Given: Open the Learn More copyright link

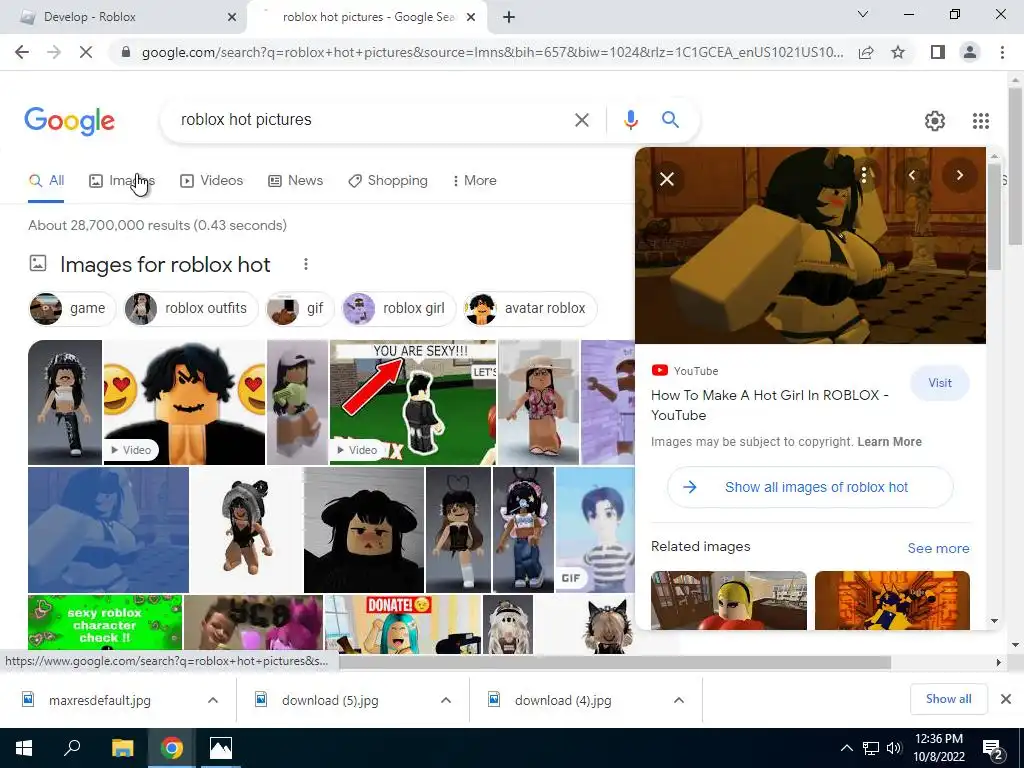Looking at the screenshot, I should [889, 441].
